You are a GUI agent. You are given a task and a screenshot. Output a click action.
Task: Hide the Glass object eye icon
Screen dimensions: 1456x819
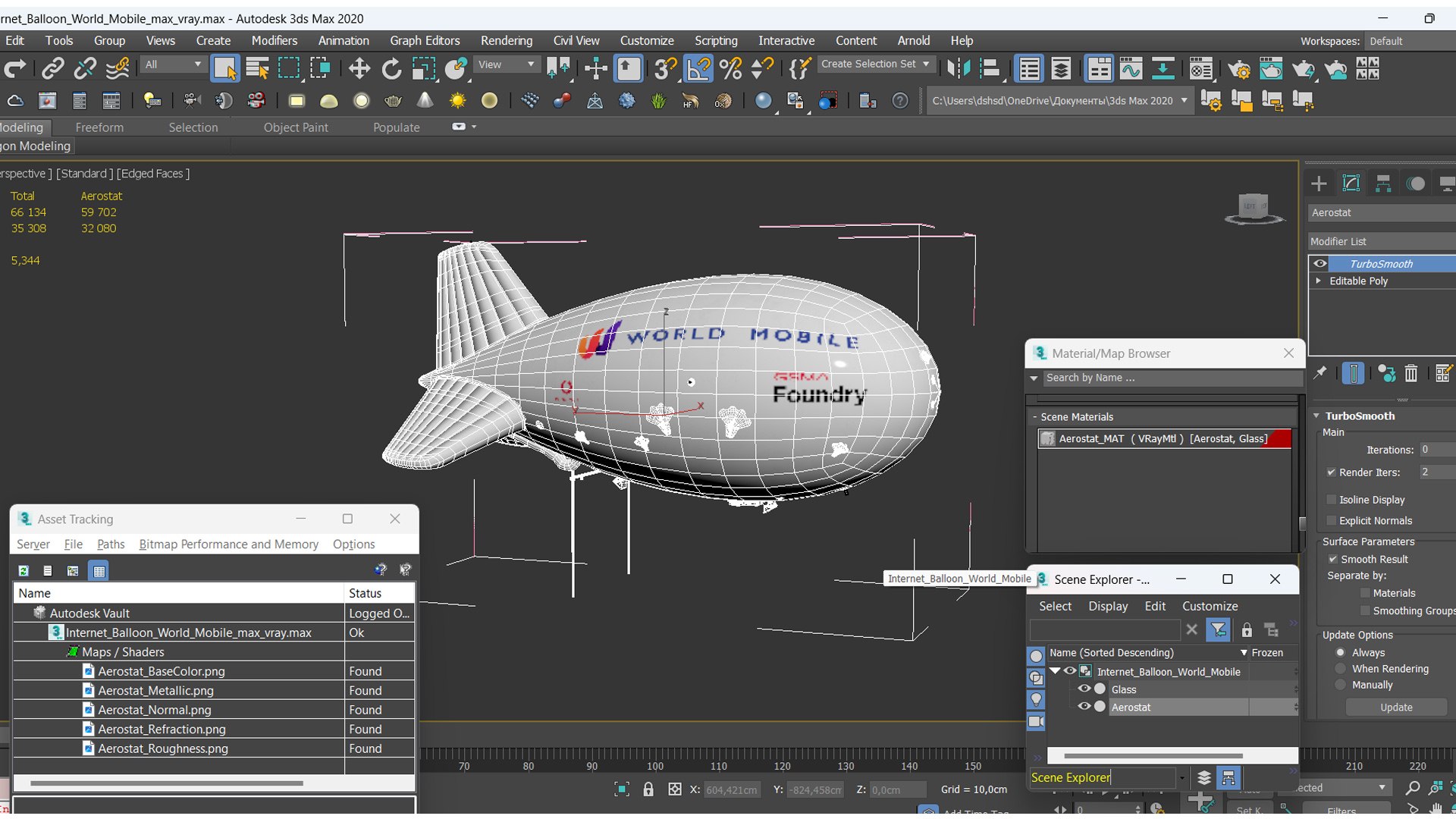point(1084,689)
